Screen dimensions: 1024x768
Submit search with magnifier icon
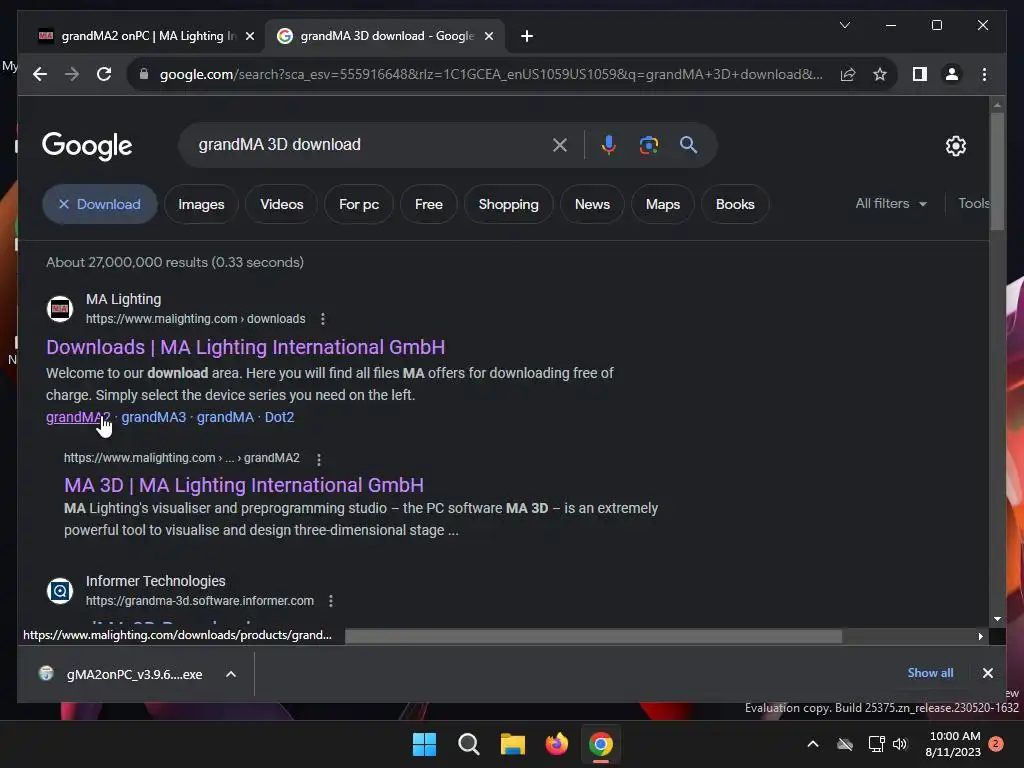(x=688, y=145)
